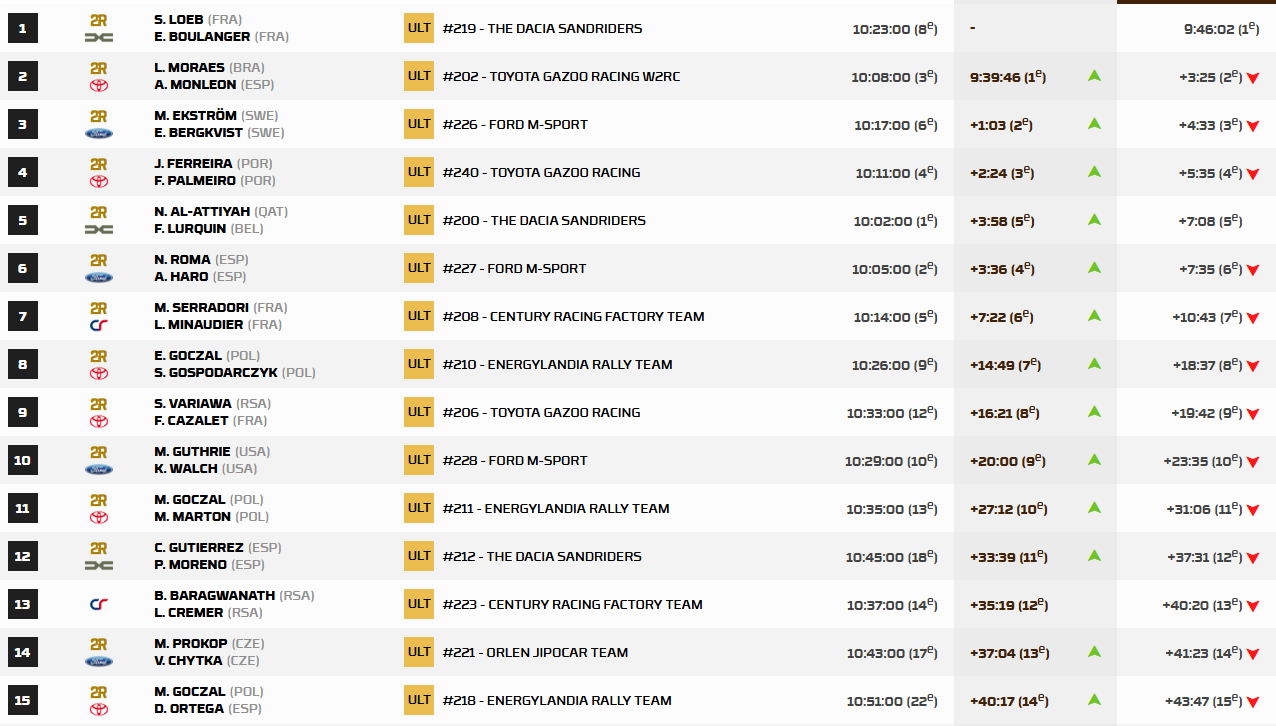Click the Toyota logo in L. Moraes row
The height and width of the screenshot is (726, 1276).
[99, 85]
